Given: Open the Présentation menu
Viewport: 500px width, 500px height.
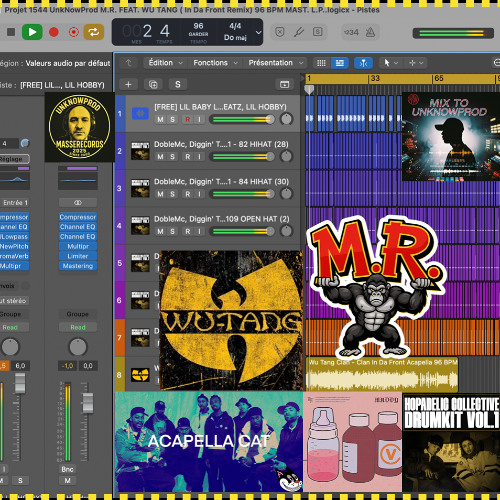Looking at the screenshot, I should point(276,63).
